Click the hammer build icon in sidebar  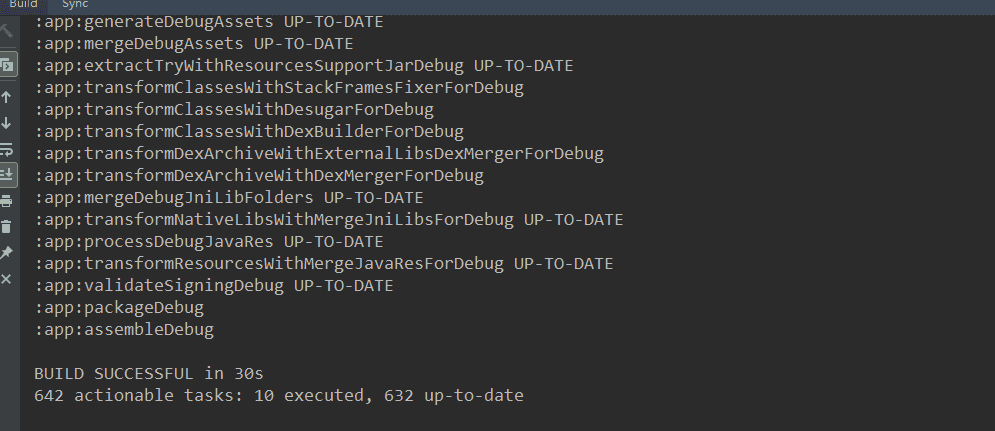click(6, 30)
